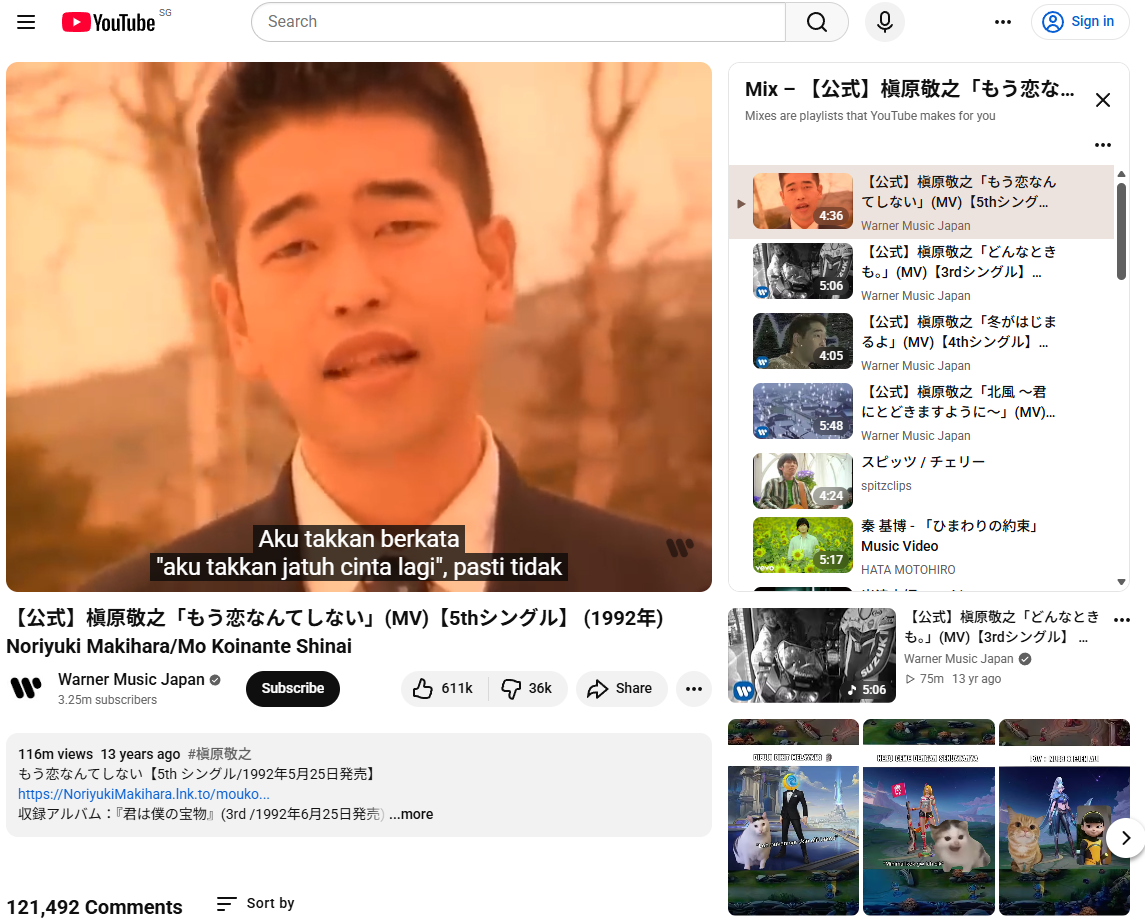Click the video player to pause
This screenshot has height=924, width=1145.
(x=359, y=327)
